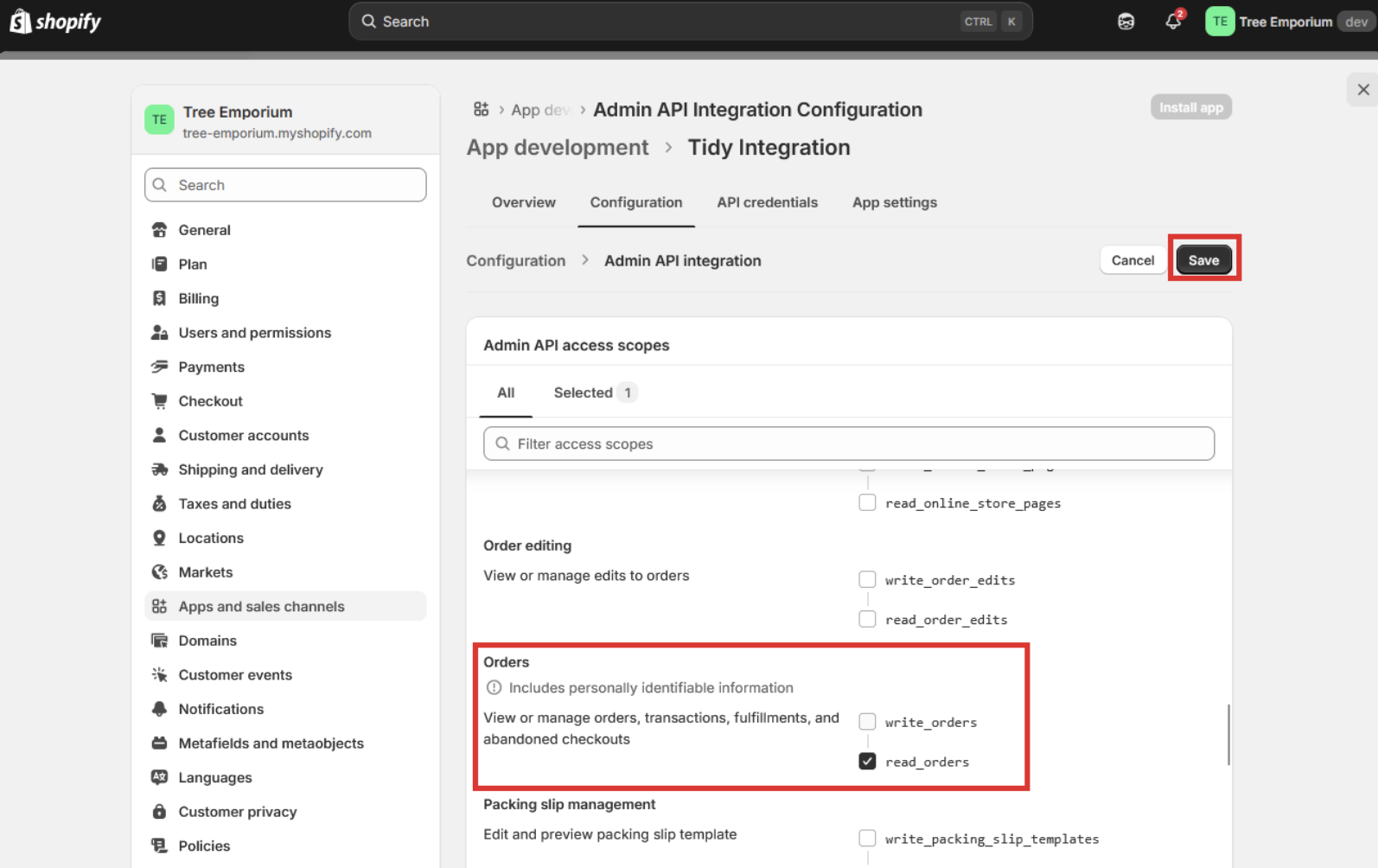Enable the read_online_store_pages checkbox

(867, 502)
